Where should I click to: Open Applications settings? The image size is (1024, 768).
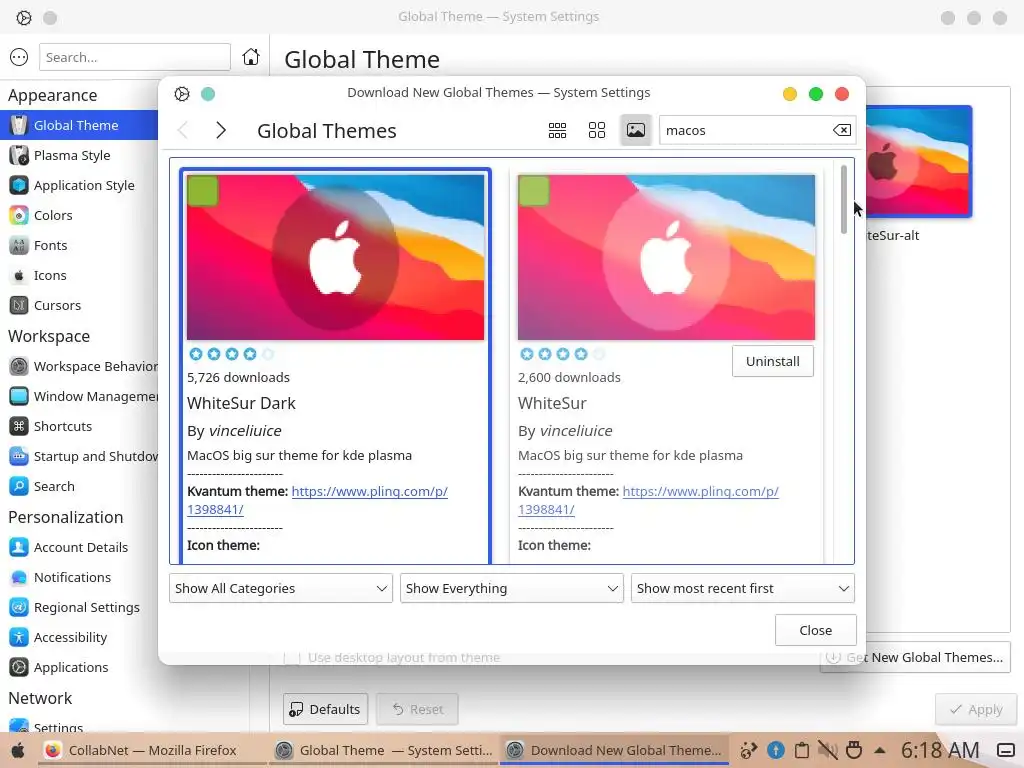coord(79,667)
